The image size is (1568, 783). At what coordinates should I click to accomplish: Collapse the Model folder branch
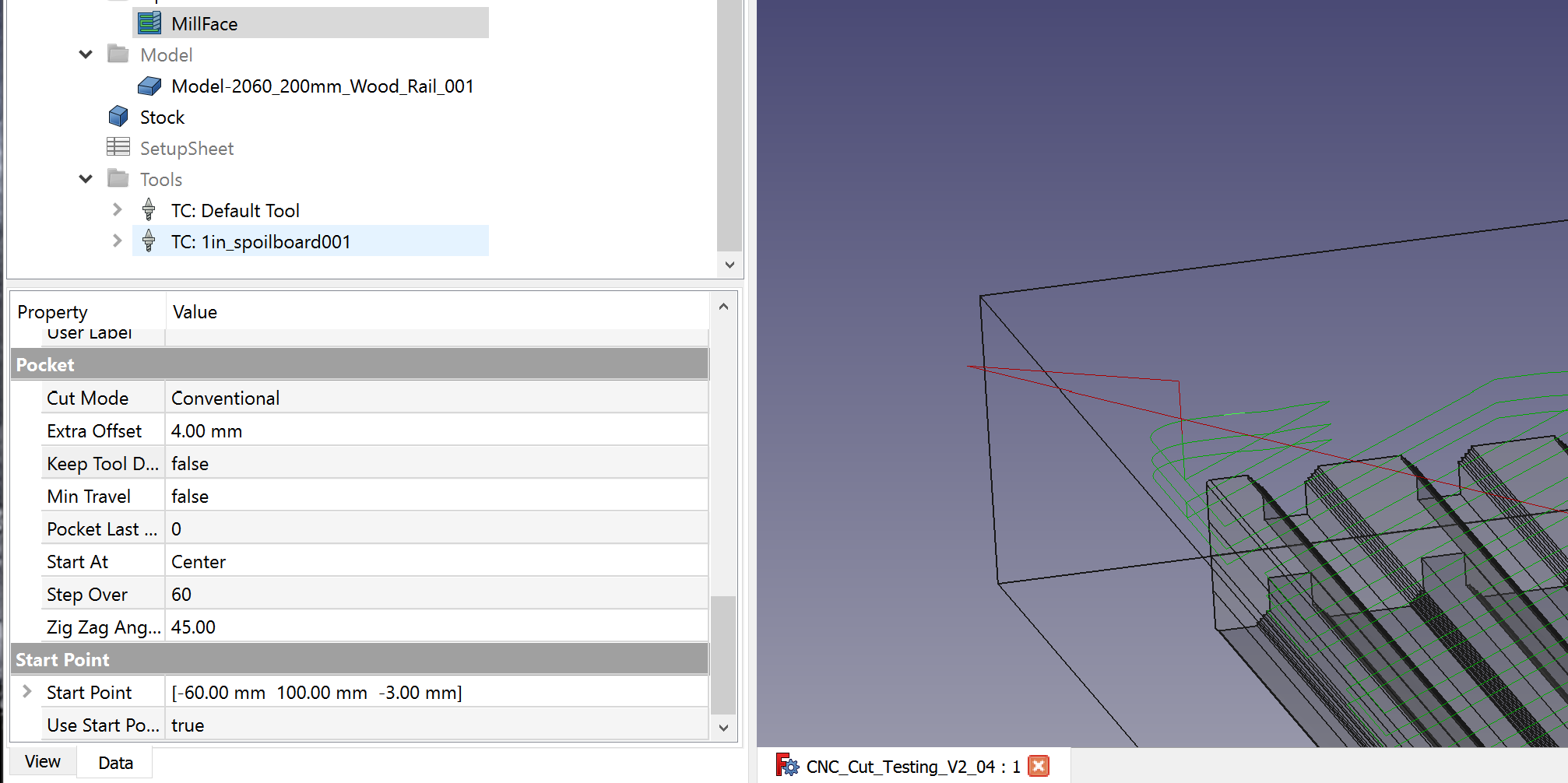tap(85, 54)
